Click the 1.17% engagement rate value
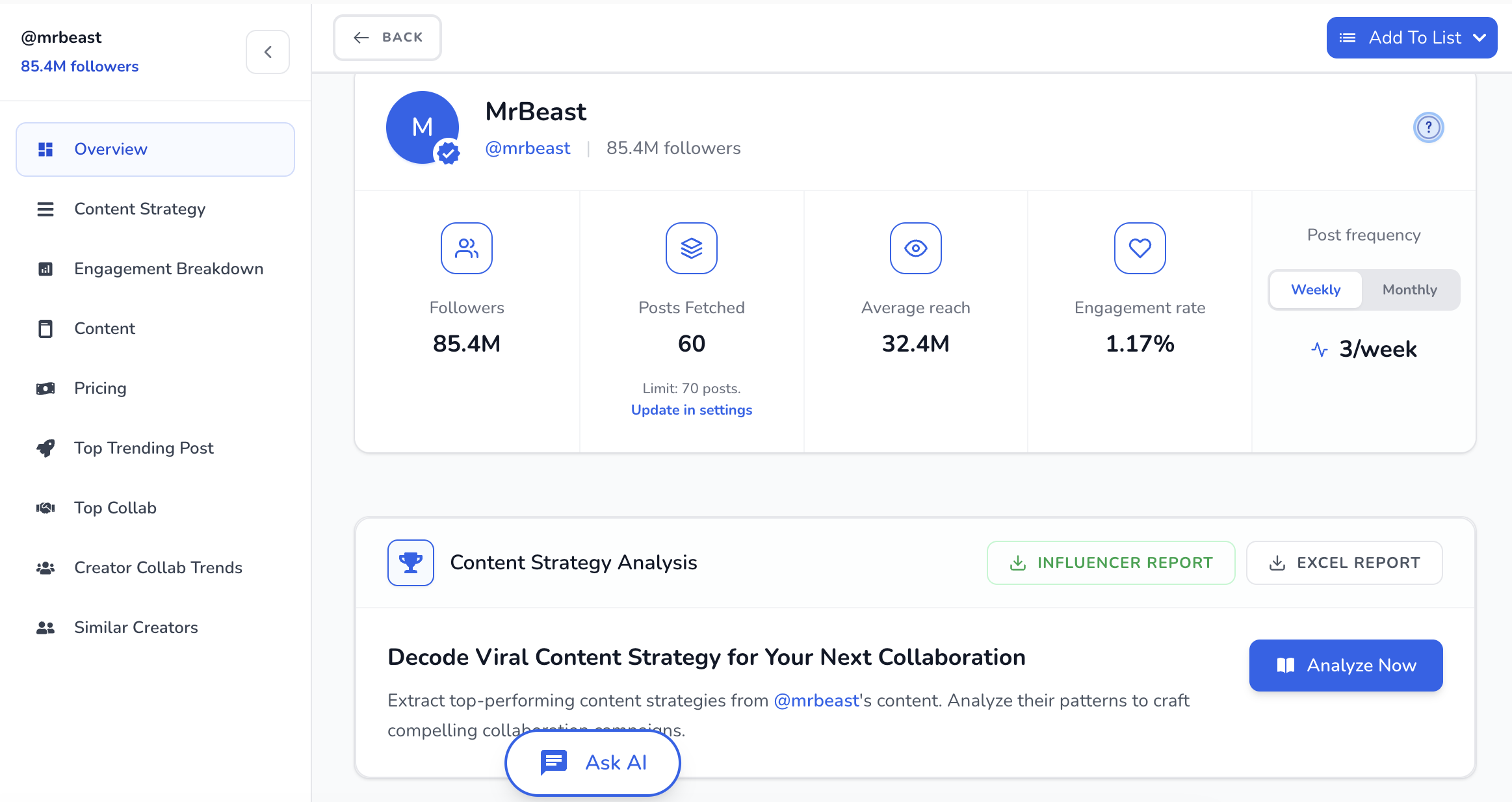The width and height of the screenshot is (1512, 802). 1140,344
